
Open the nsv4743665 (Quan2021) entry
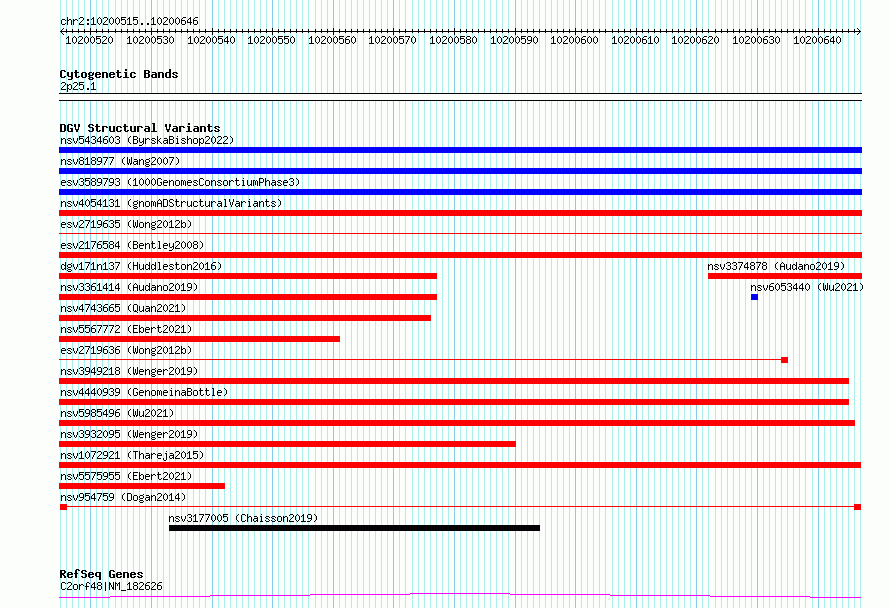[x=123, y=308]
